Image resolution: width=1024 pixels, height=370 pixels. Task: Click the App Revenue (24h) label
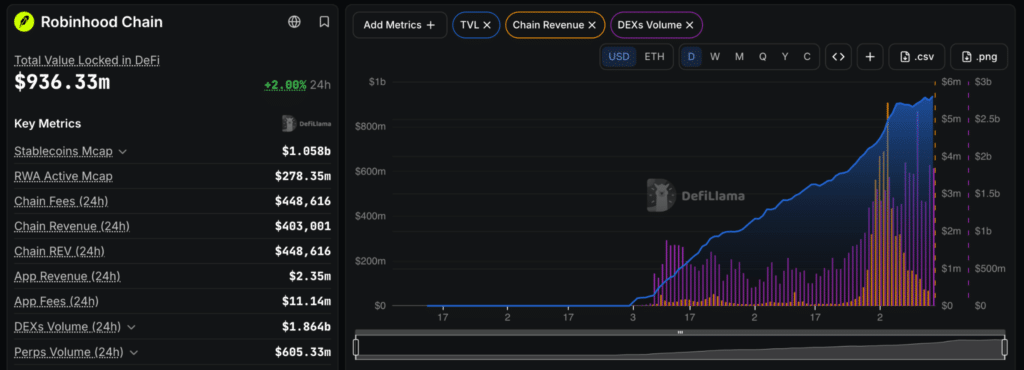click(x=67, y=276)
